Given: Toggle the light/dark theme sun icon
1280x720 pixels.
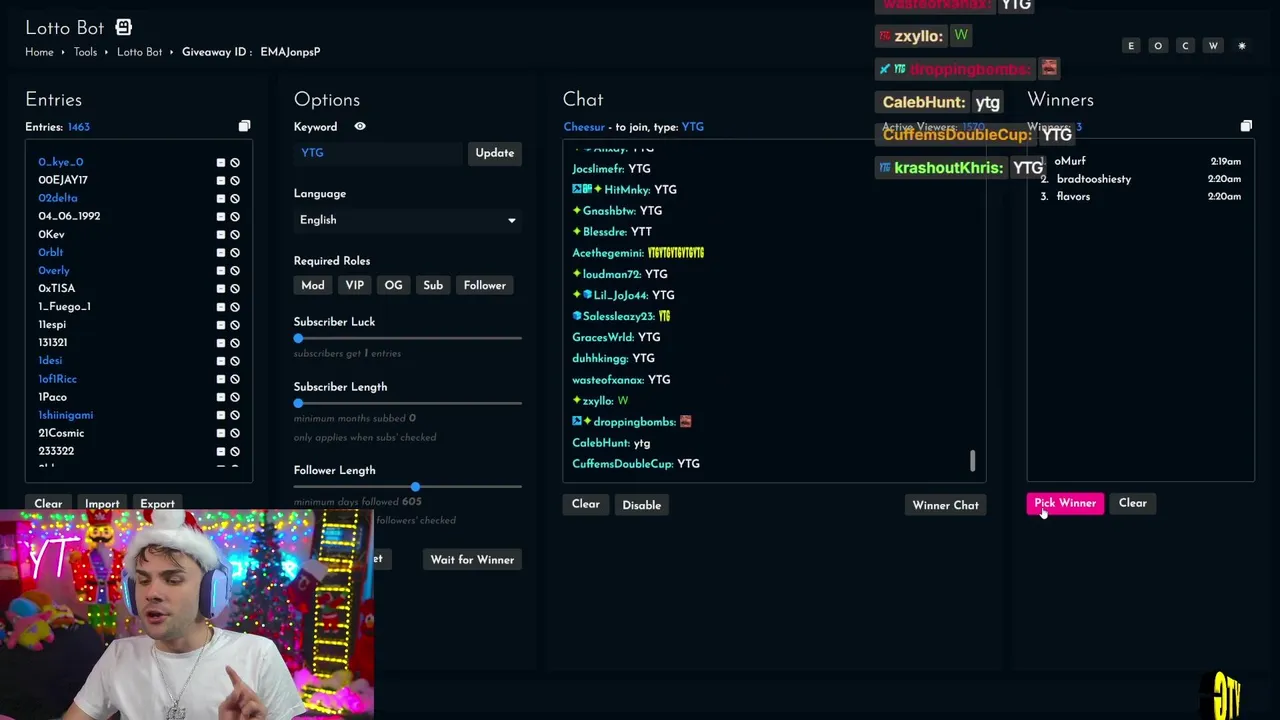Looking at the screenshot, I should [x=1242, y=46].
